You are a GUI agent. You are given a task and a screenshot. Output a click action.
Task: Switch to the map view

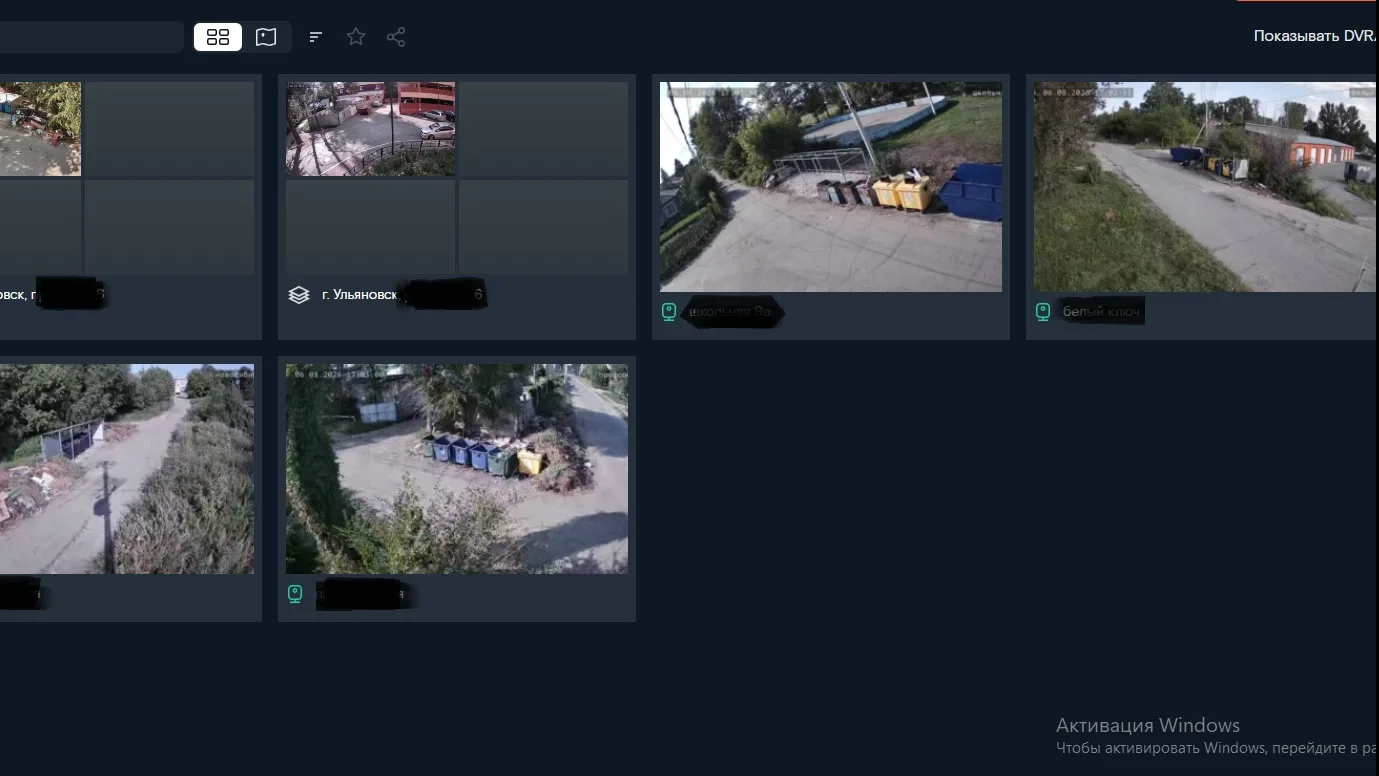pos(266,37)
